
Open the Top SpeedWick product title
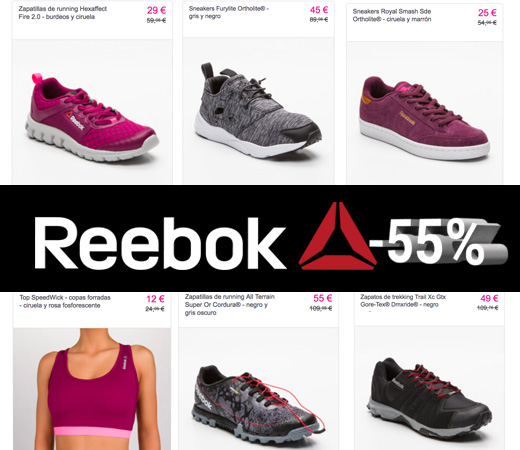(x=65, y=301)
